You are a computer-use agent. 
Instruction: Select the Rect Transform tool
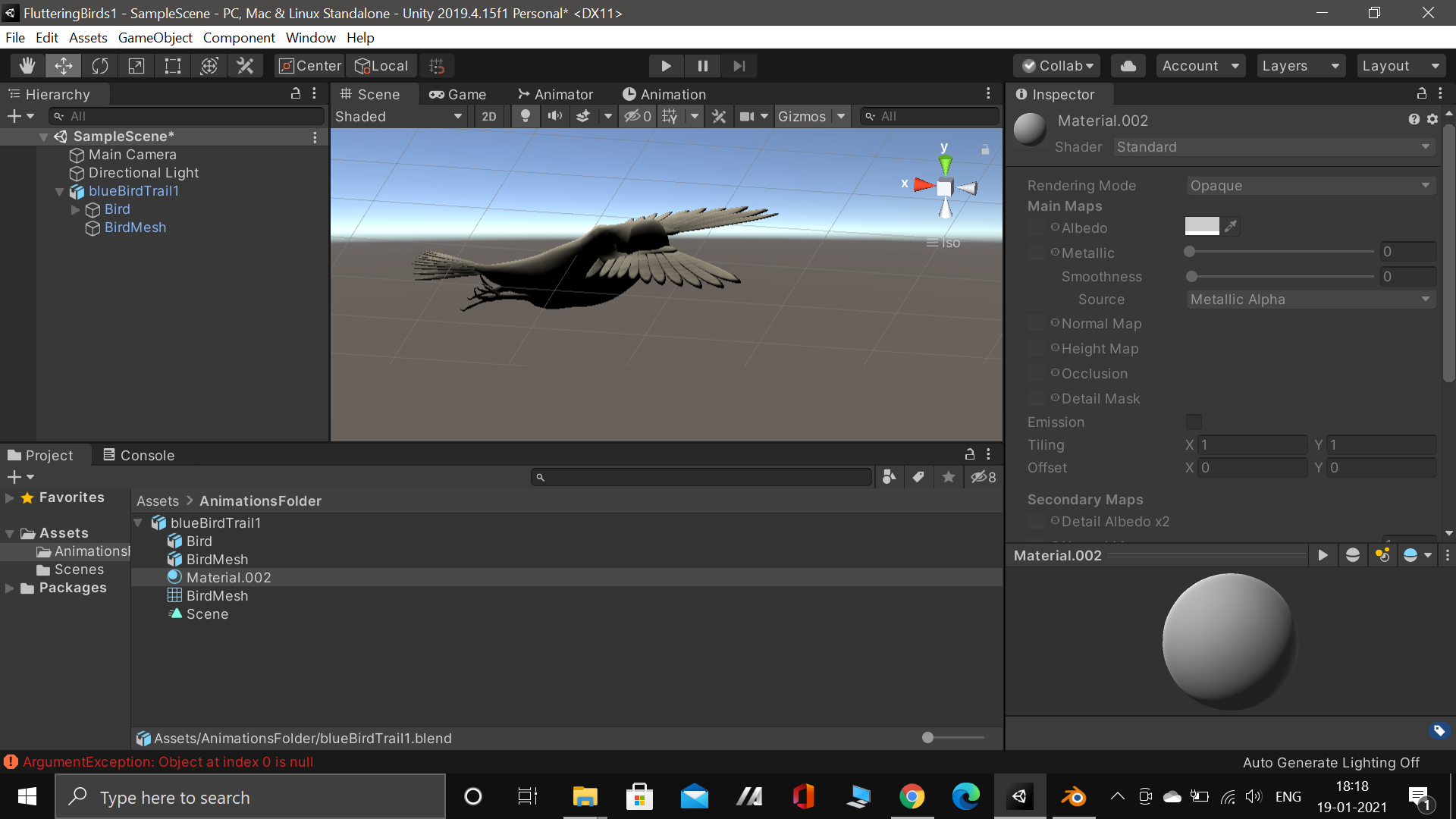coord(173,66)
